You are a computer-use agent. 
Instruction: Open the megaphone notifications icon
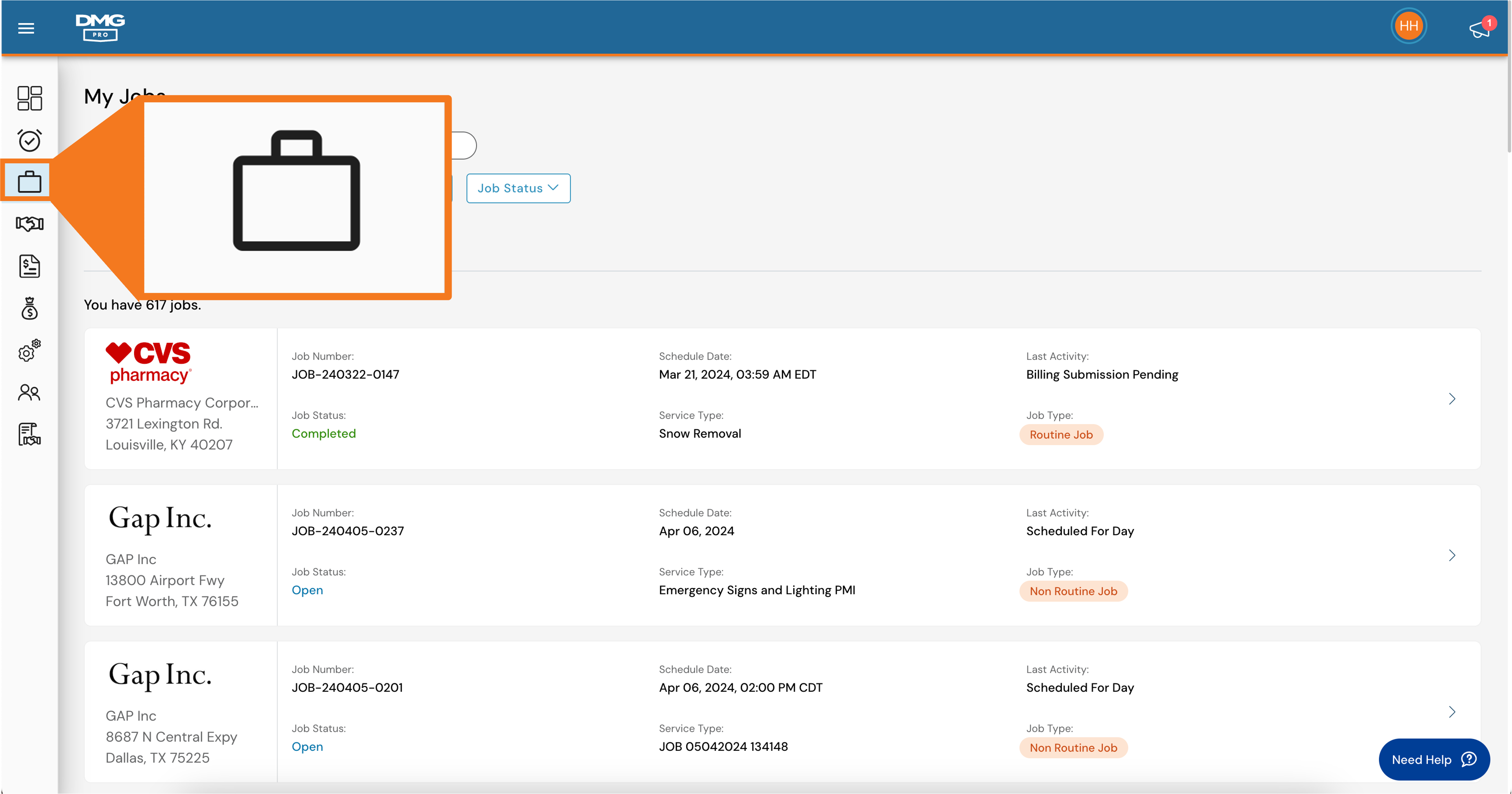pos(1479,29)
